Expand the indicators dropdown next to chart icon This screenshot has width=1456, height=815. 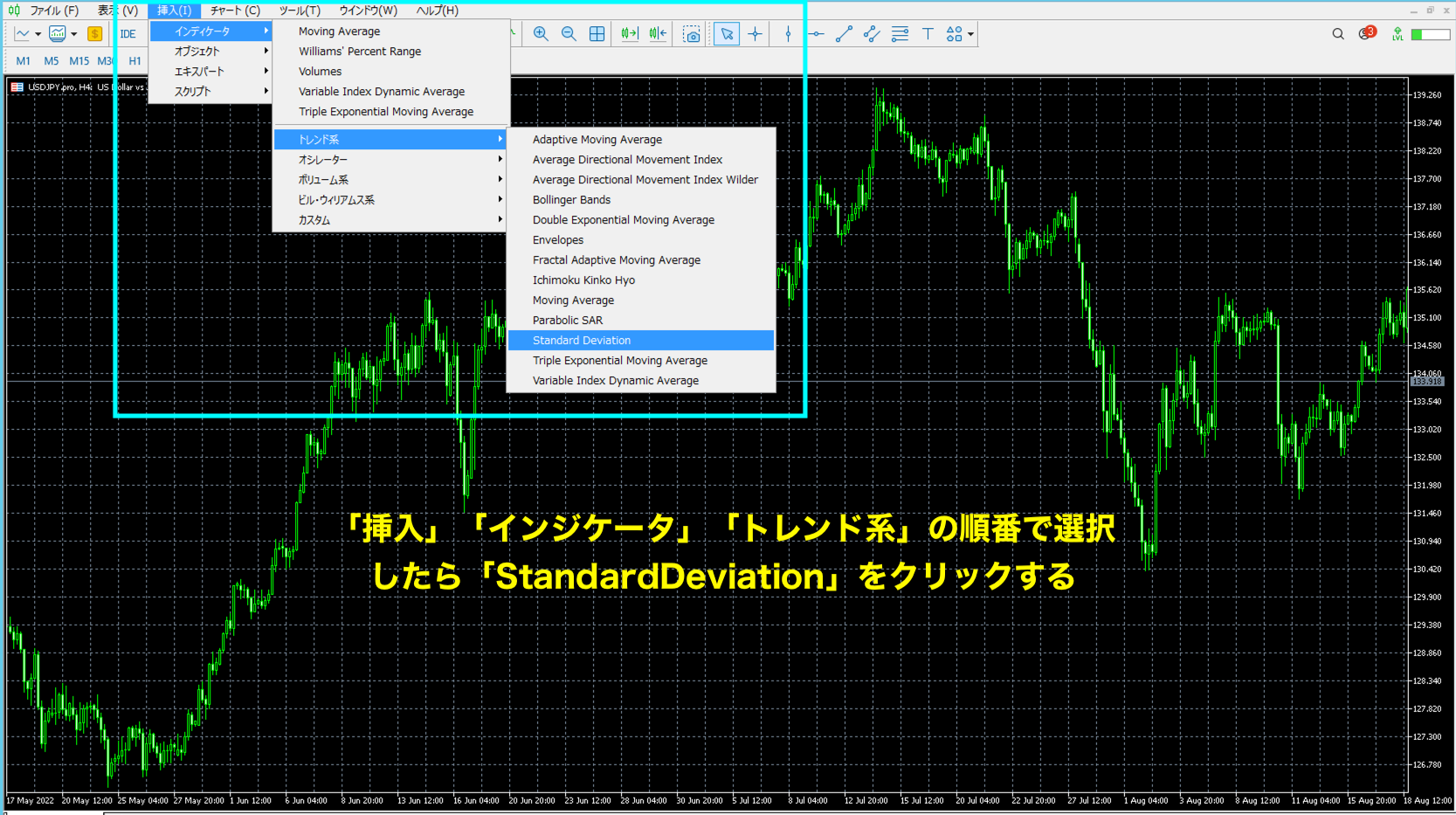pos(73,33)
